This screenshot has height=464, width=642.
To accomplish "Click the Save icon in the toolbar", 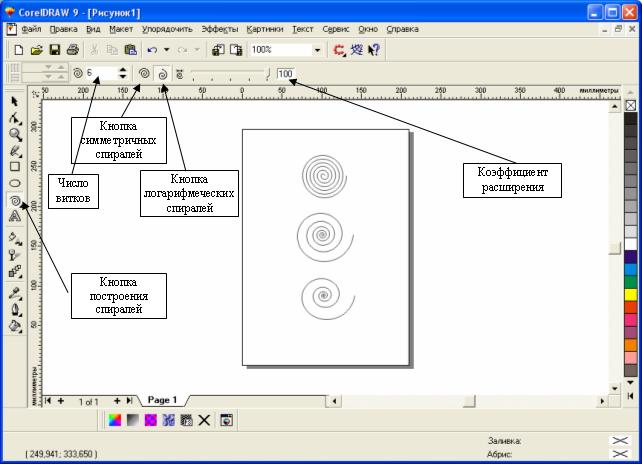I will click(55, 49).
